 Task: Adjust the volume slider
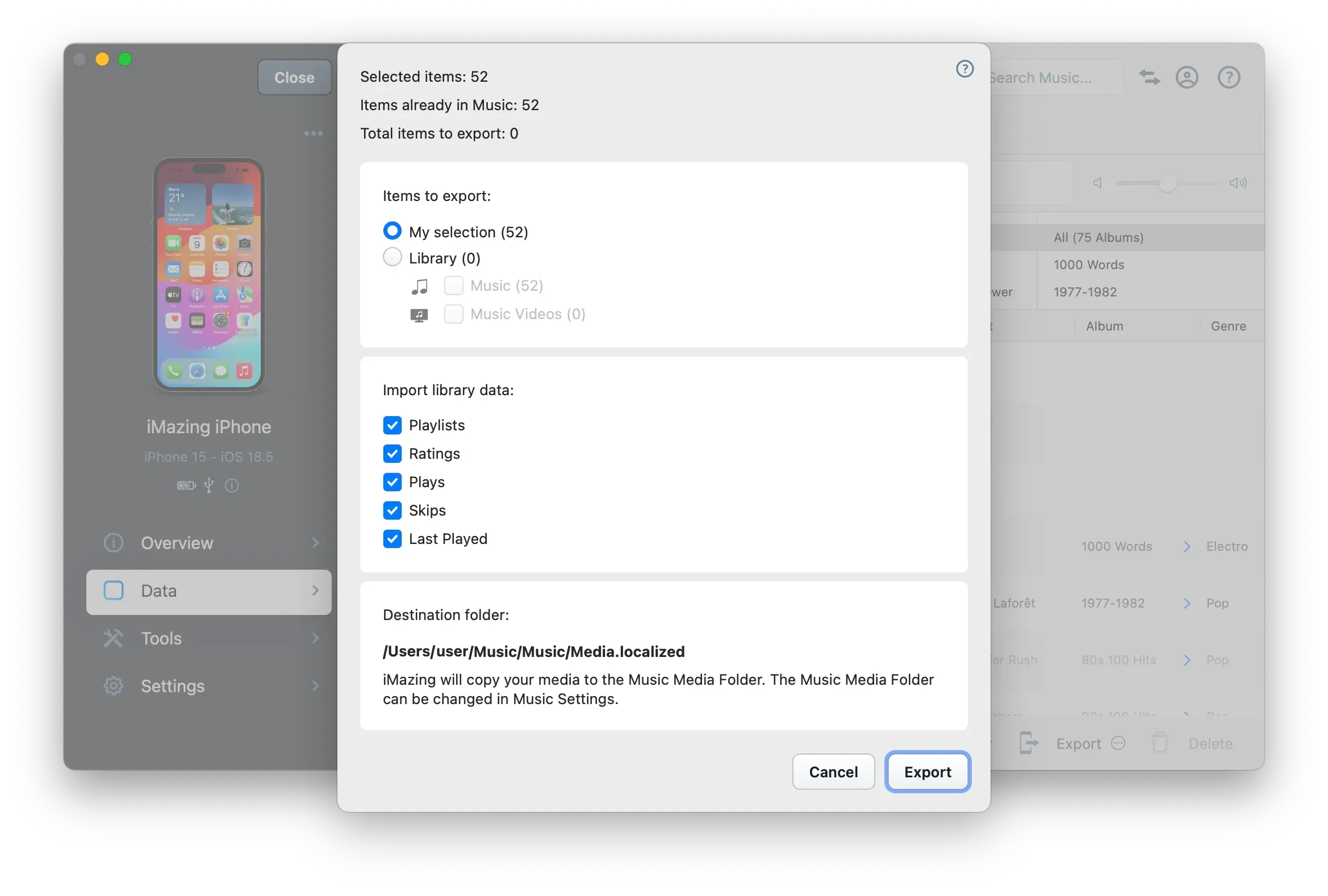click(1167, 183)
